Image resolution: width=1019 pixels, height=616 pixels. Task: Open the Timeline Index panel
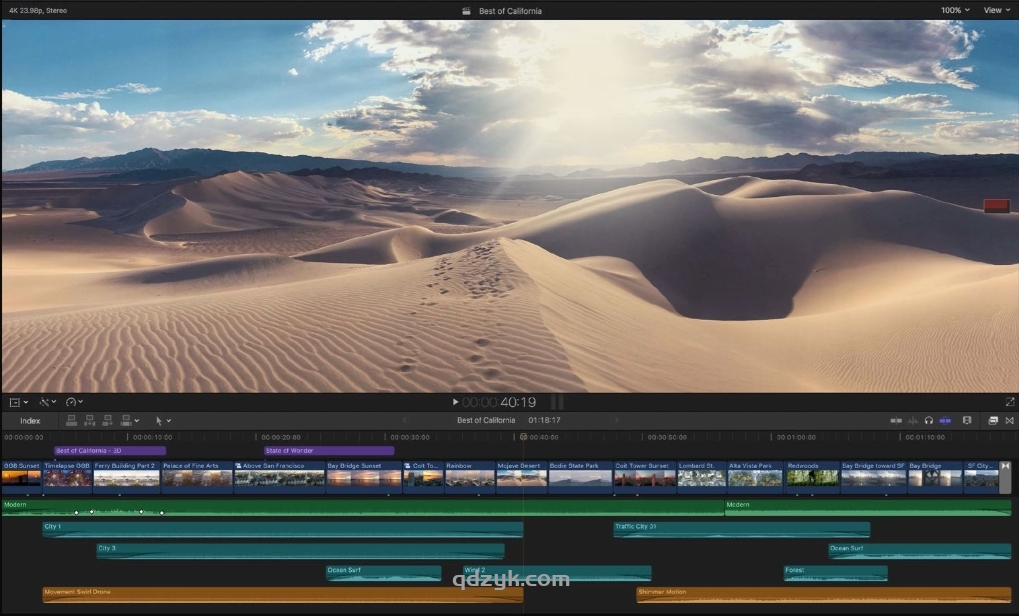coord(30,421)
